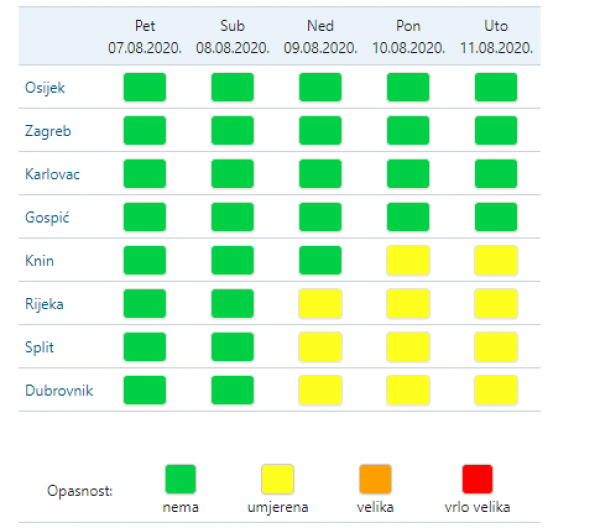Click the Uto 11.08.2020 column header
Screen dimensions: 600x528
[x=496, y=37]
